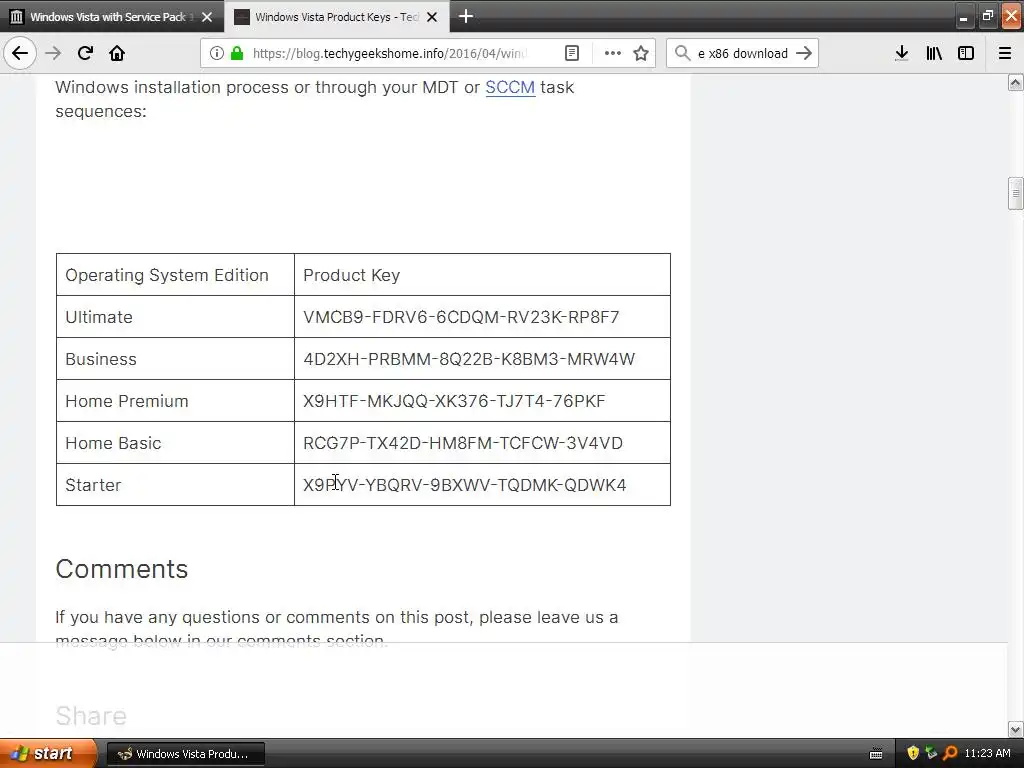The image size is (1024, 768).
Task: Submit search with the go arrow
Action: click(804, 53)
